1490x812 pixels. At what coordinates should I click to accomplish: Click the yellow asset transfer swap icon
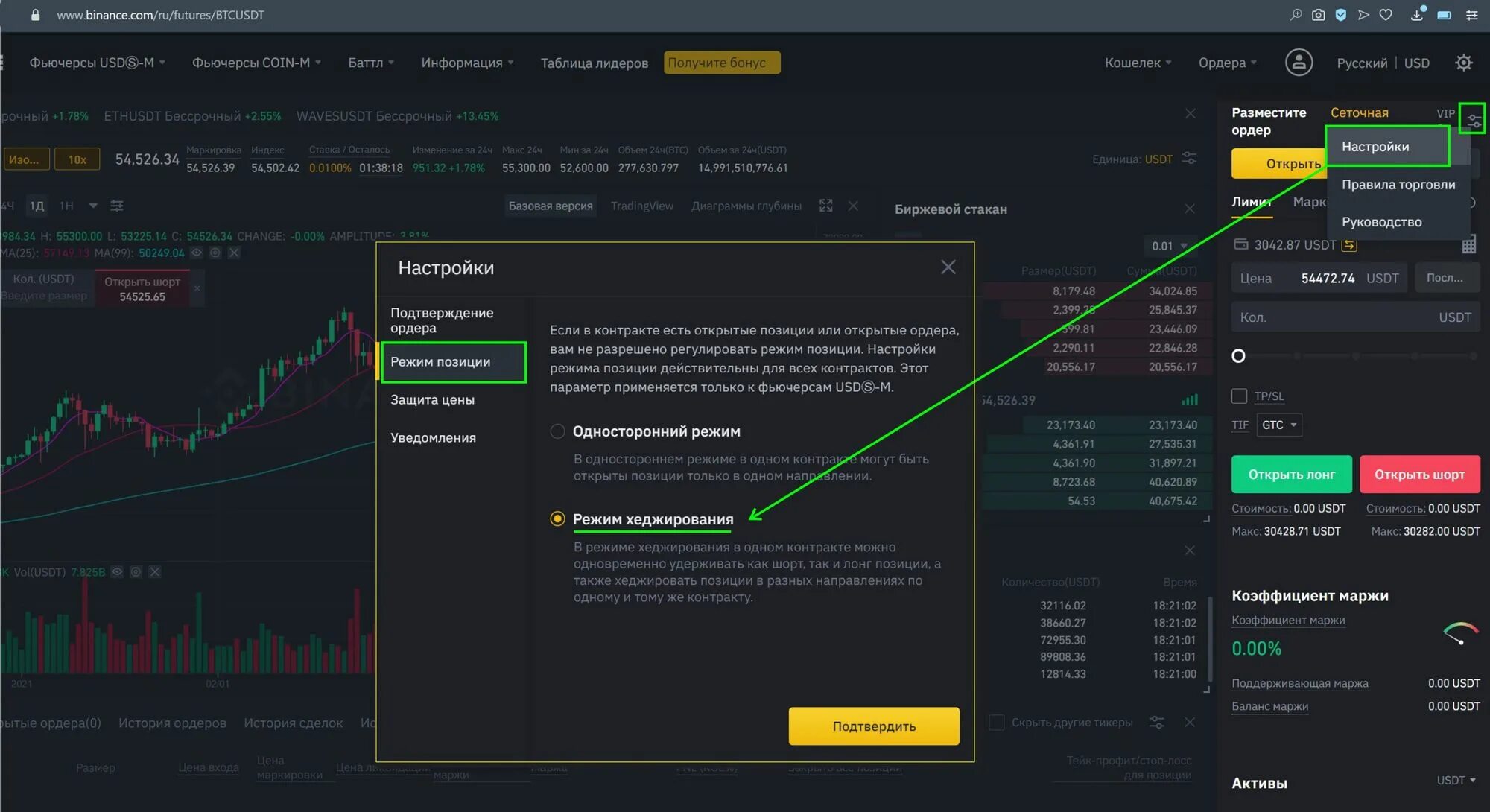click(1349, 244)
